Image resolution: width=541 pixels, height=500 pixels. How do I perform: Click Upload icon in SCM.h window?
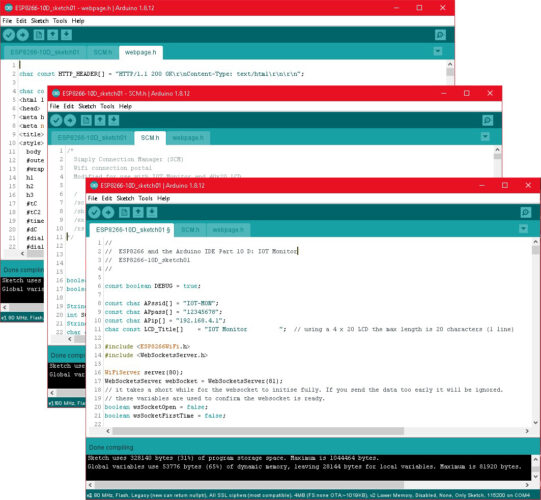(70, 120)
